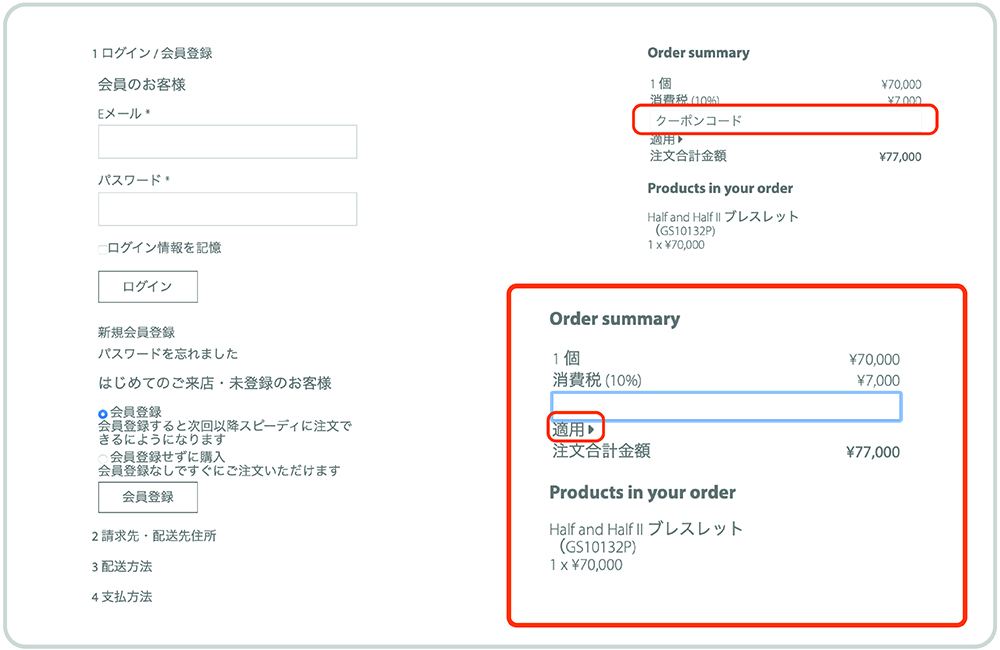Viewport: 1000px width, 650px height.
Task: Open the bracelet product name in the small summary
Action: pos(723,217)
